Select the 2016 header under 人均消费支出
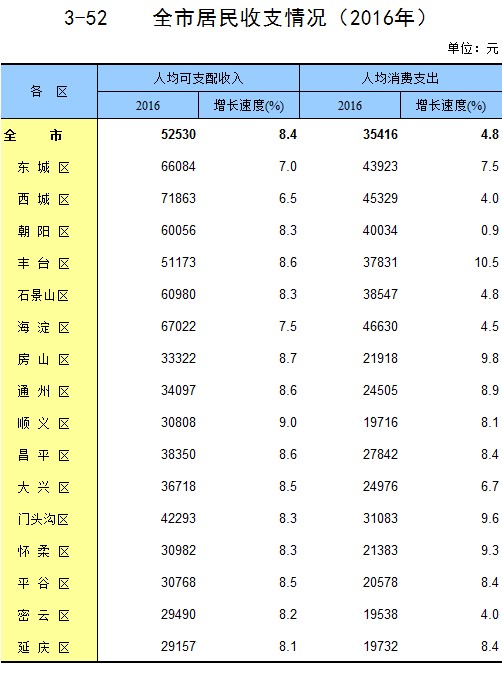 point(350,105)
